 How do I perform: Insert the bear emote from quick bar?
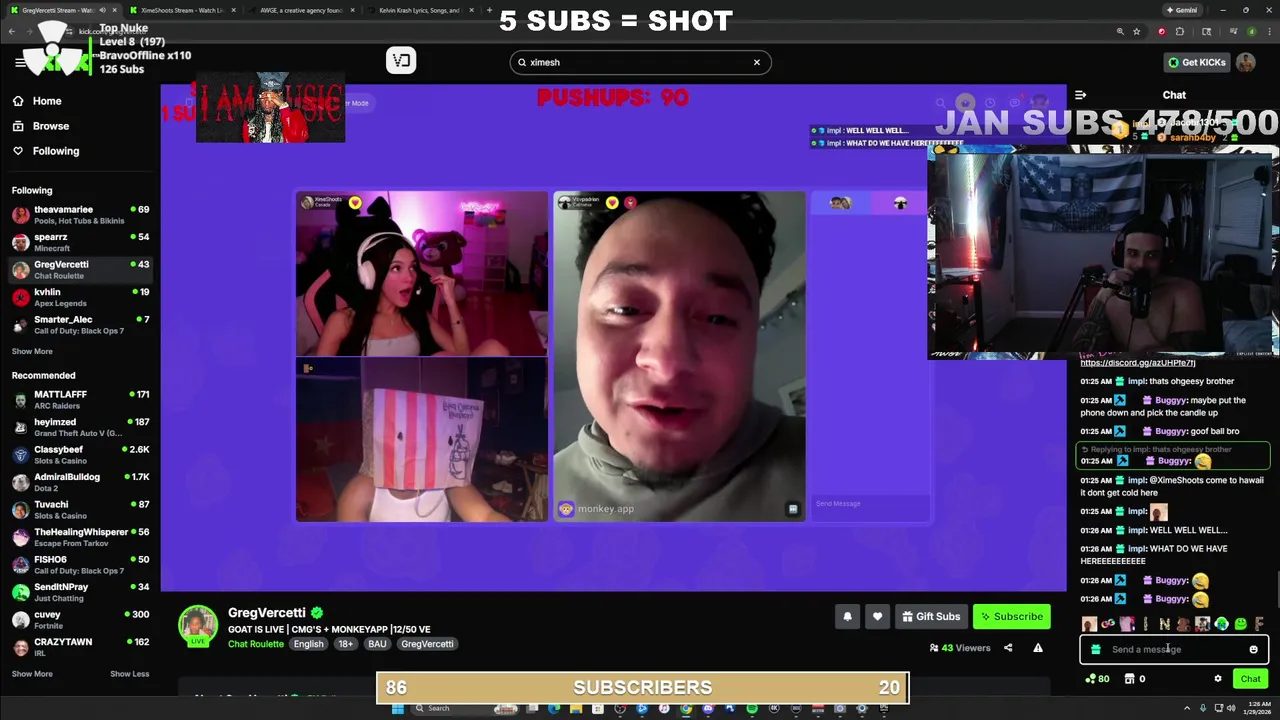[x=1183, y=624]
